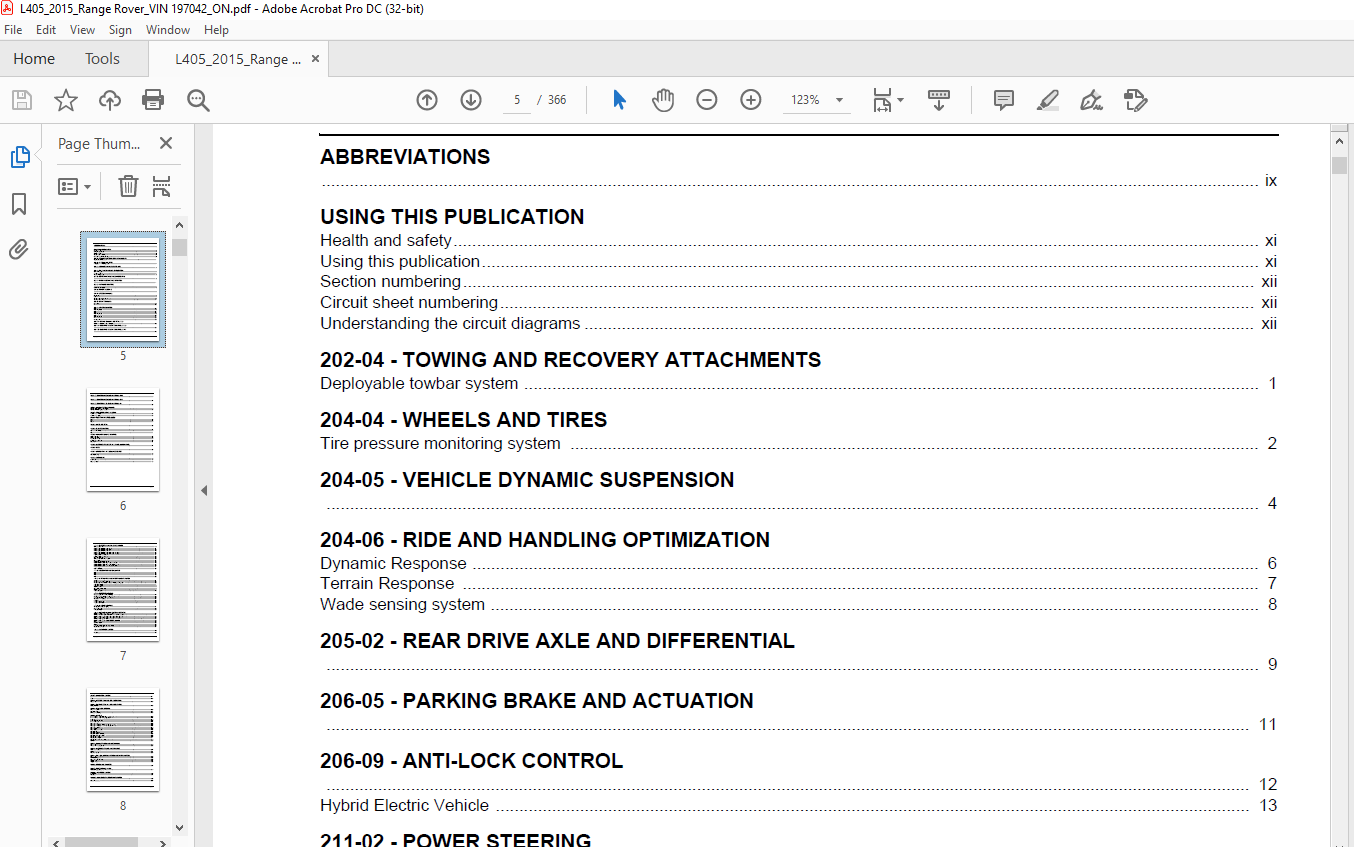1354x847 pixels.
Task: Go to the next page arrow
Action: [471, 100]
